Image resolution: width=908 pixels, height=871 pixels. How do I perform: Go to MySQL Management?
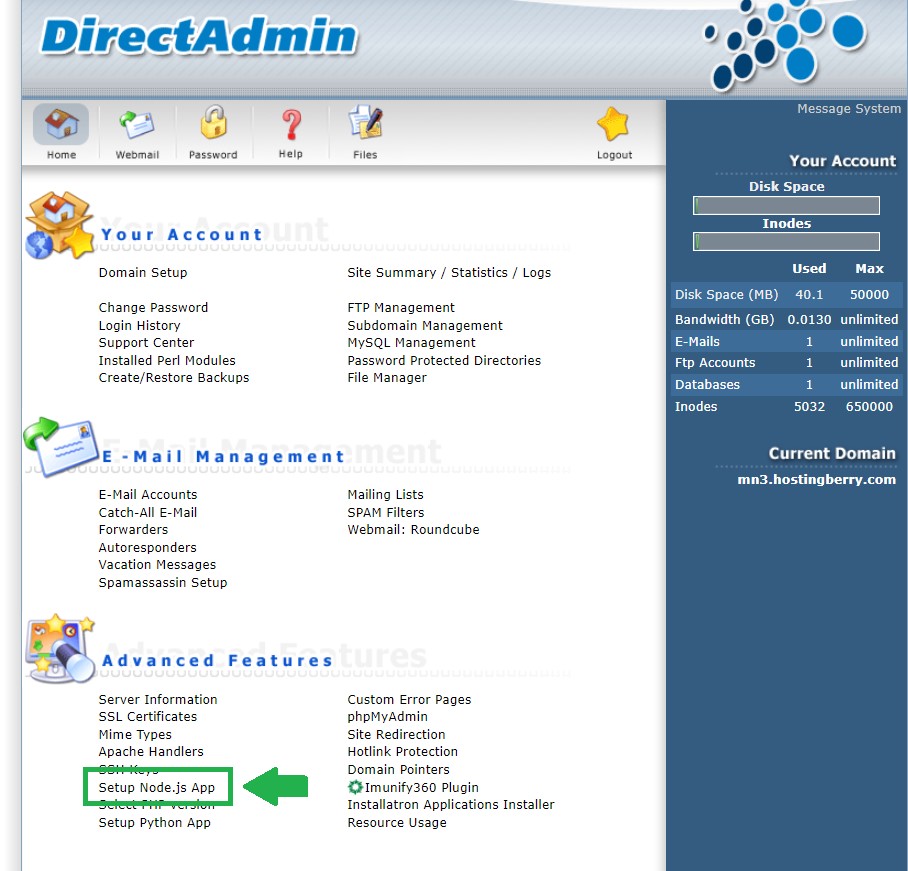(x=411, y=343)
